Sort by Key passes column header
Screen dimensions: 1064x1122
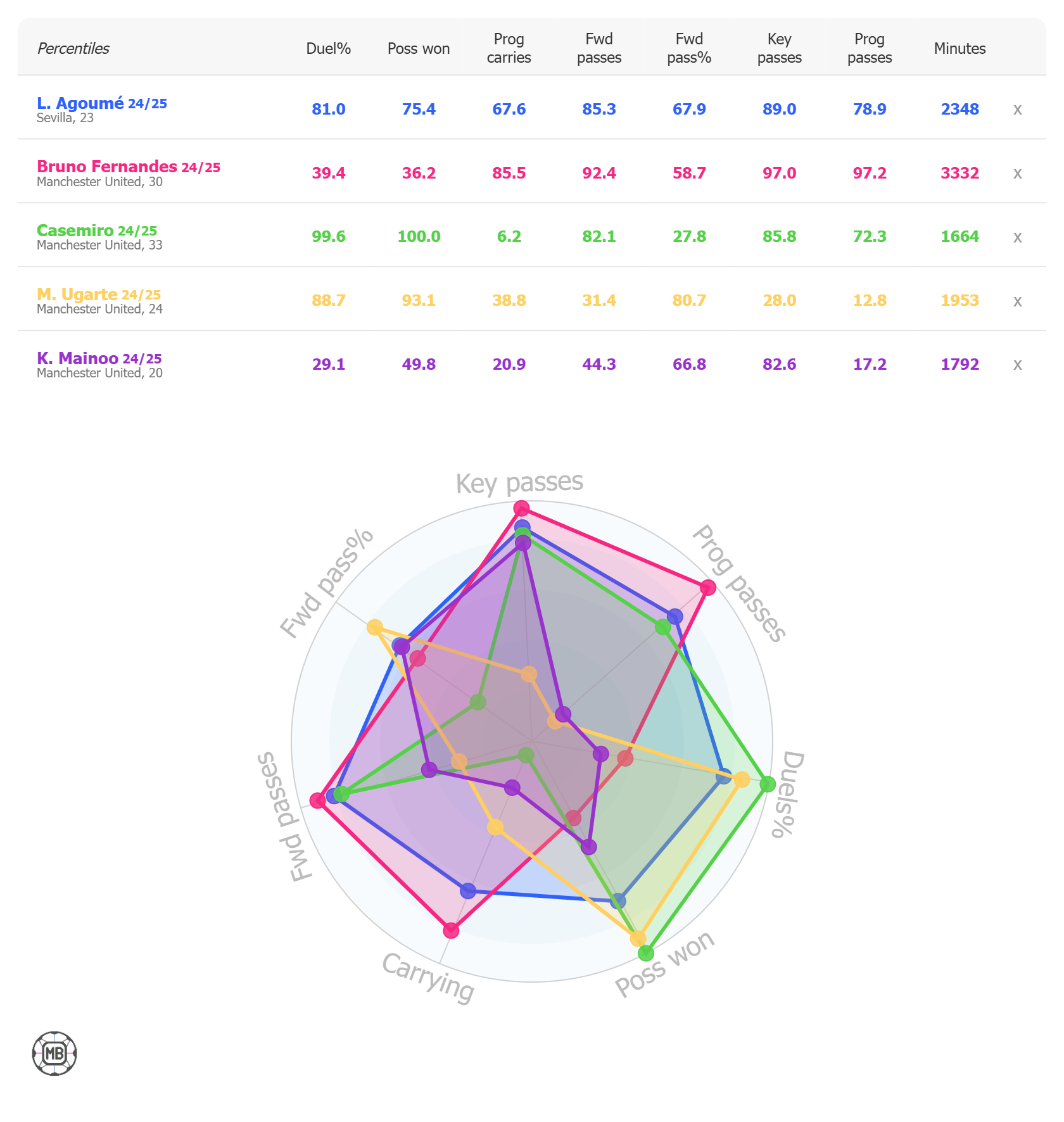click(x=780, y=48)
